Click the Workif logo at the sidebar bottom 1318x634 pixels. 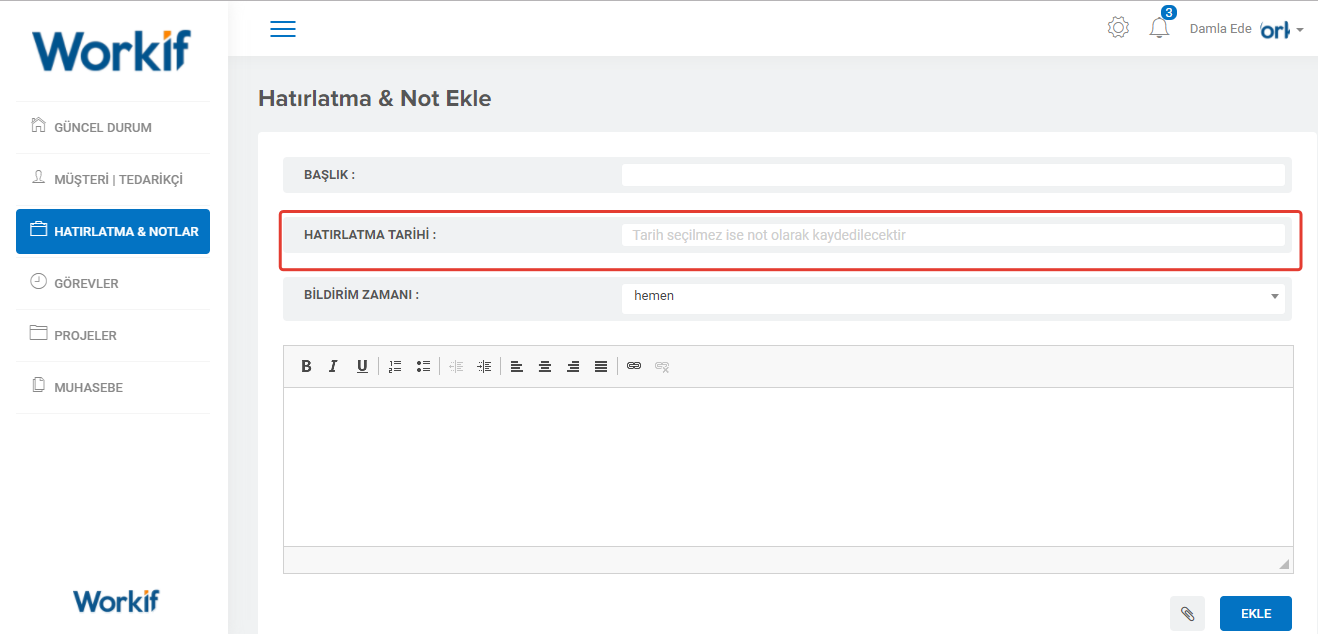click(116, 600)
